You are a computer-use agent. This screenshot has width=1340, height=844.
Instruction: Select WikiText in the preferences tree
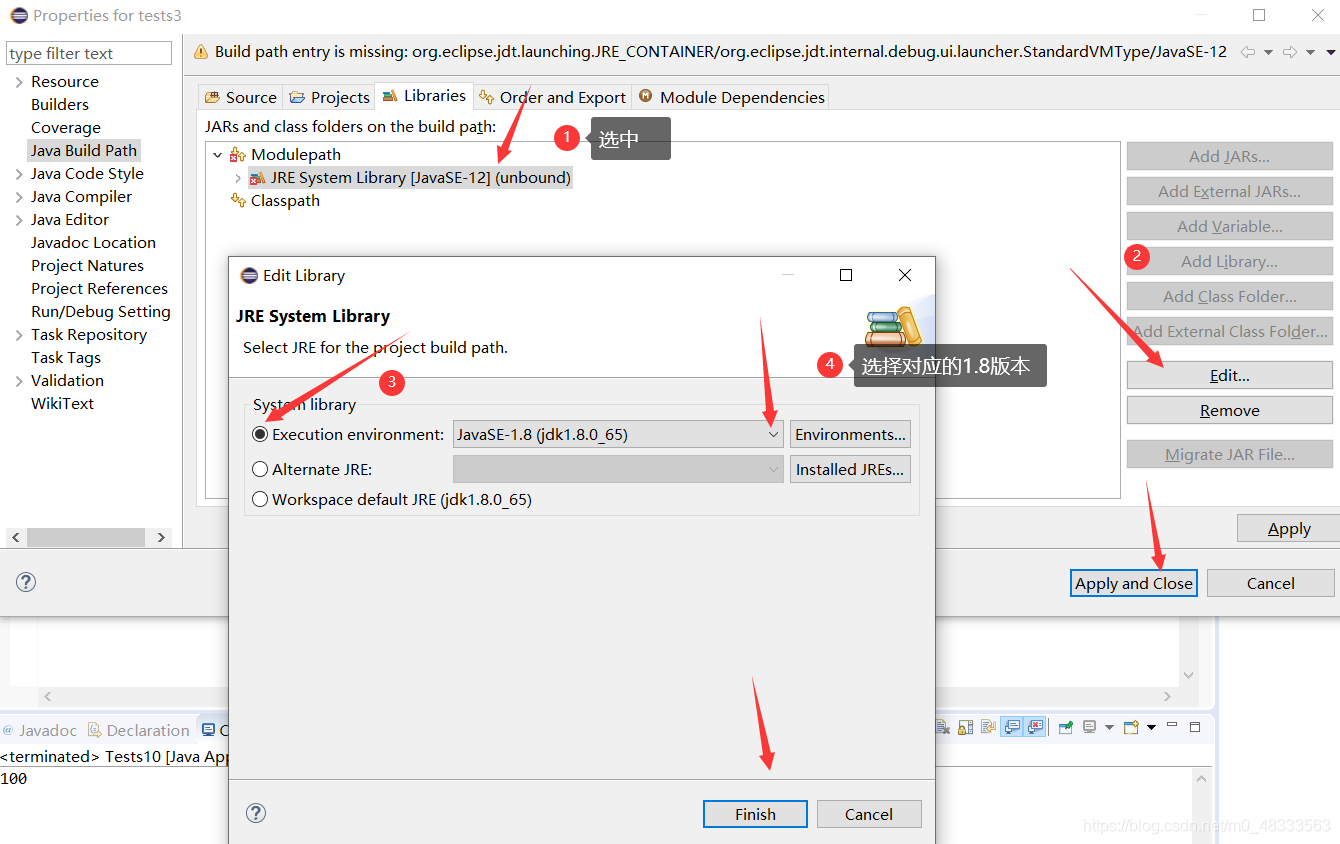coord(63,404)
